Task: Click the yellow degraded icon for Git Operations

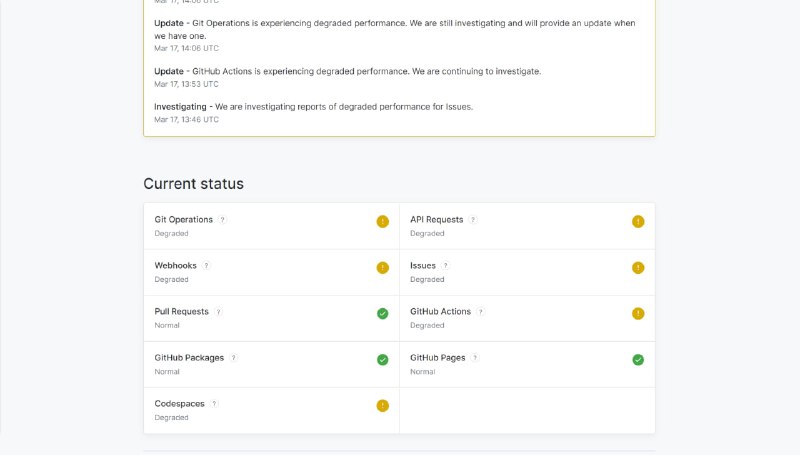Action: click(383, 221)
